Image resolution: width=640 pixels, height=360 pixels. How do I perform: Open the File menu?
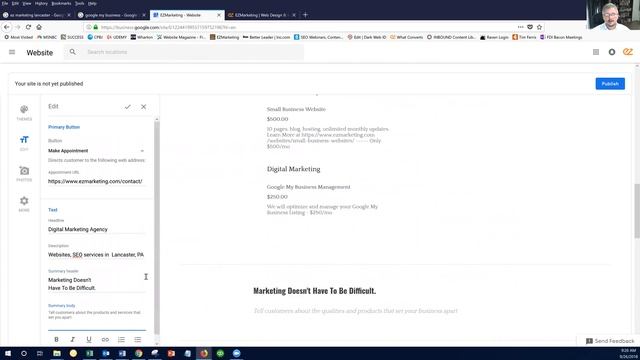point(5,3)
